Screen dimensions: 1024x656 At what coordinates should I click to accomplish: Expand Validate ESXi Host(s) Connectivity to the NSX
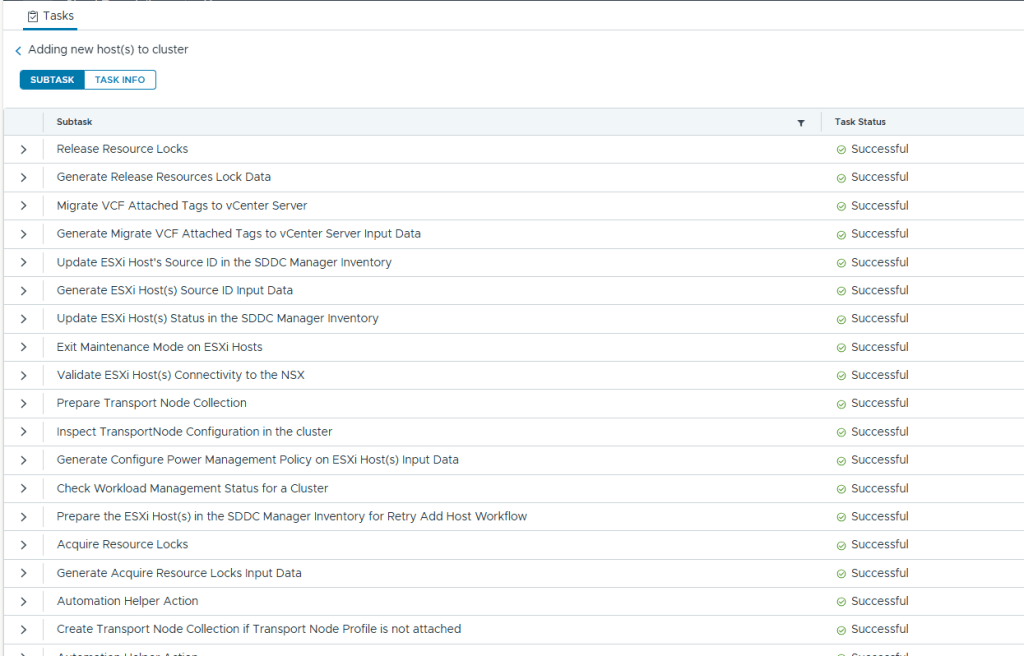23,376
